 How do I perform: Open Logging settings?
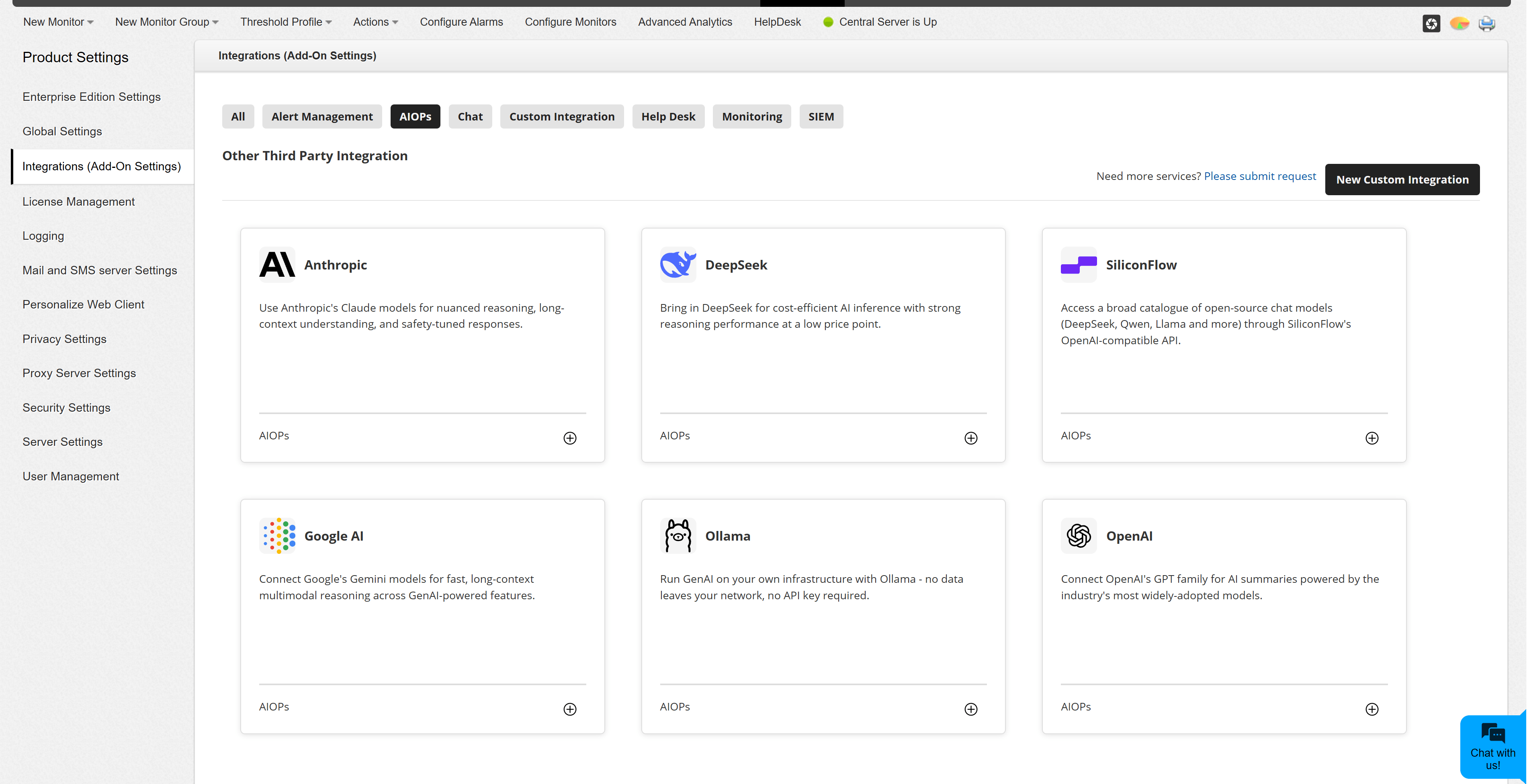(43, 236)
